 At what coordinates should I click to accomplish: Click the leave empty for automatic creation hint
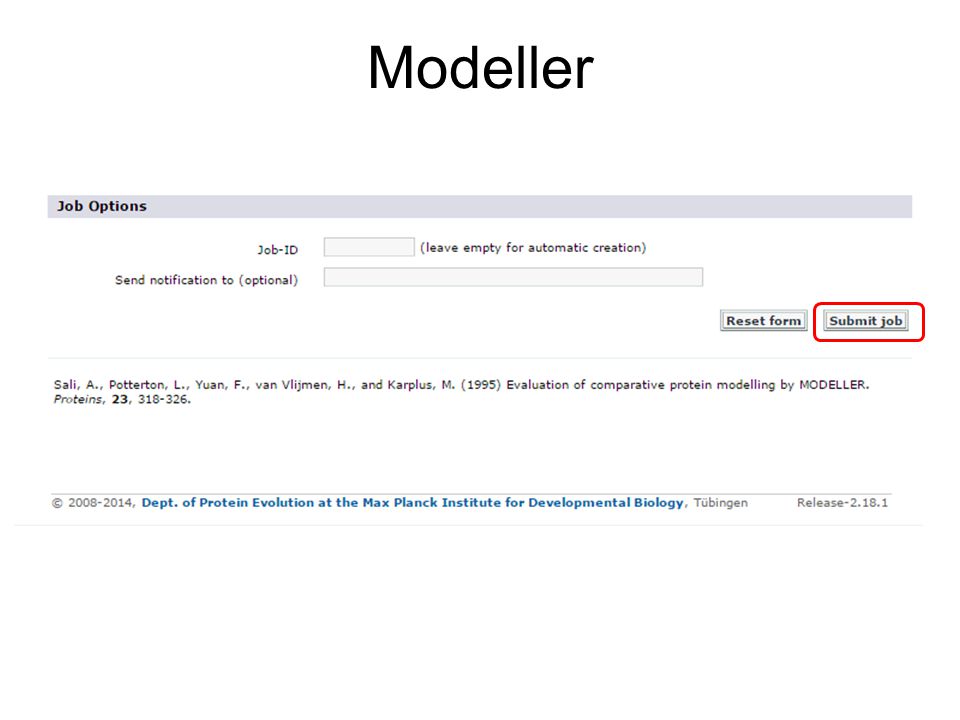pos(533,247)
